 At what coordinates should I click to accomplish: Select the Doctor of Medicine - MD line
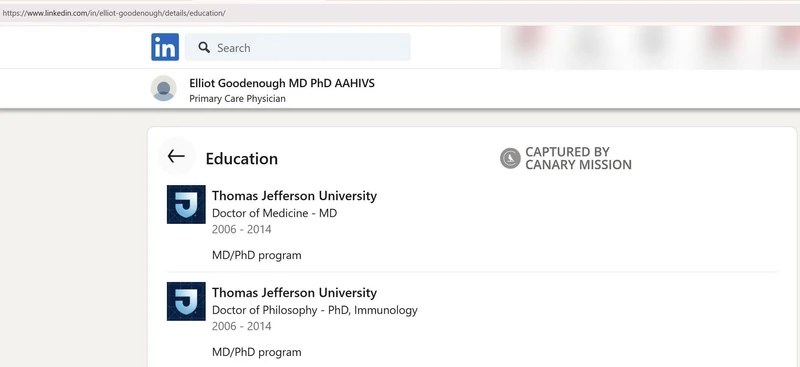coord(274,213)
